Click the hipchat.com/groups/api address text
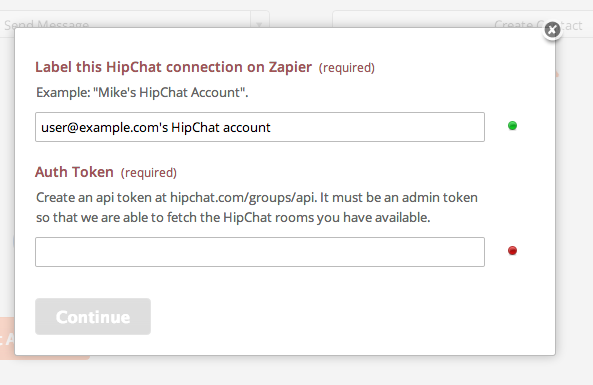 (243, 197)
